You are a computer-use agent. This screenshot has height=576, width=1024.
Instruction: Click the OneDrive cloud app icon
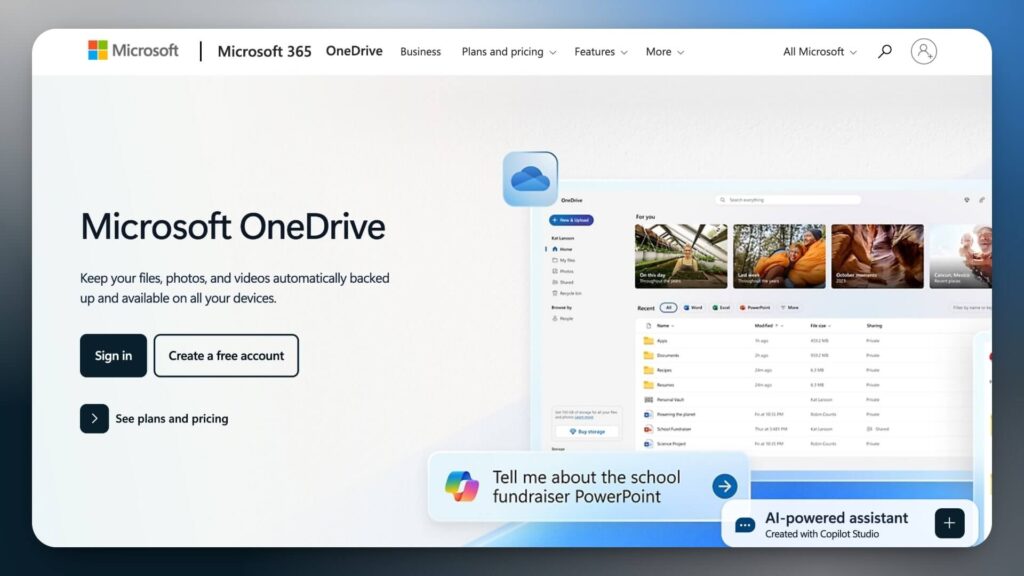(x=531, y=178)
